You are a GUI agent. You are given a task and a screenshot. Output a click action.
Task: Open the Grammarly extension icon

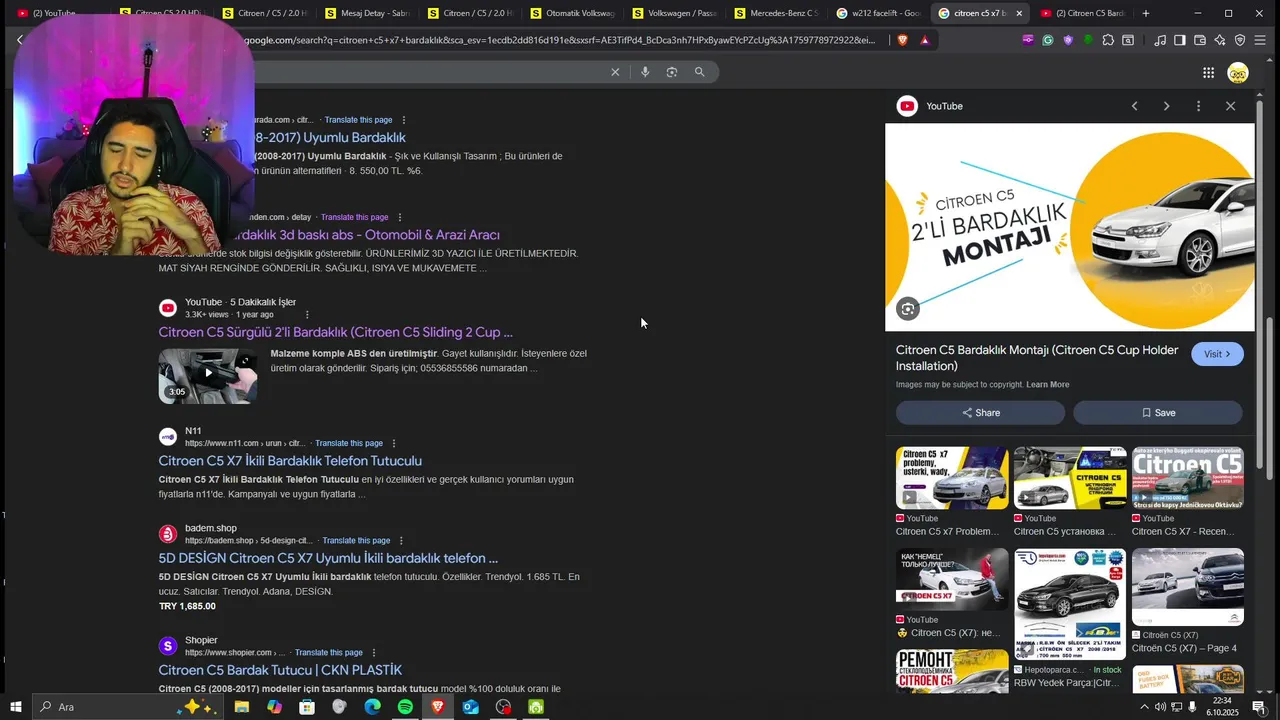(x=1048, y=40)
